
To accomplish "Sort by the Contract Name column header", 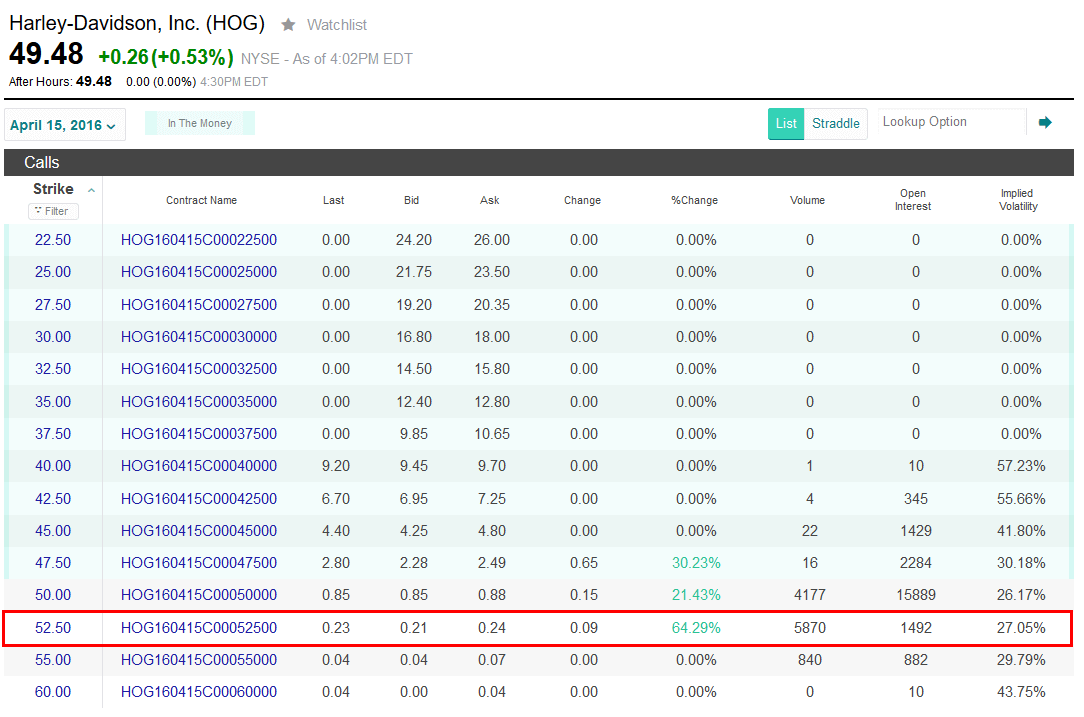I will [201, 201].
